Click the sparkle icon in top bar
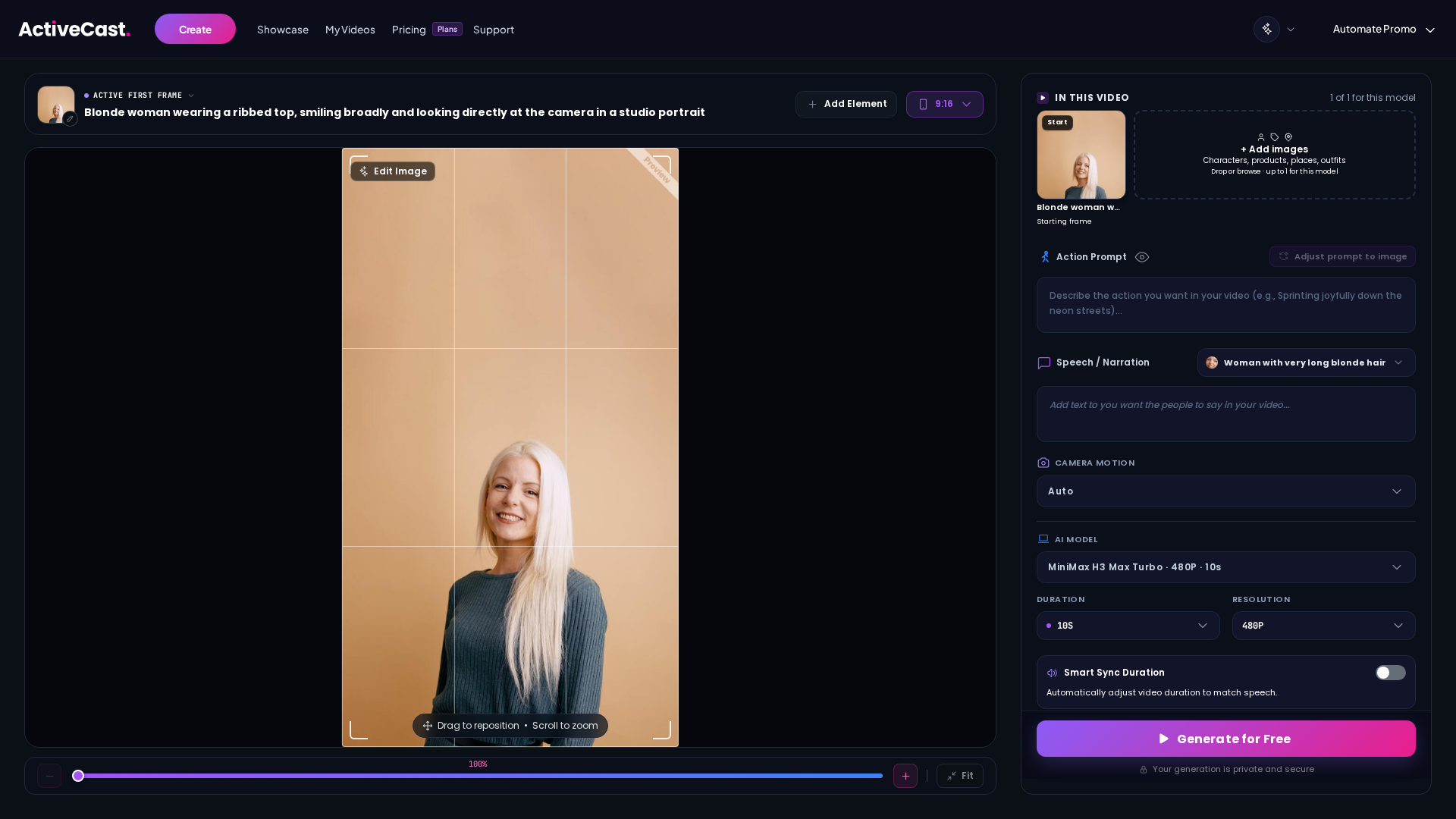The width and height of the screenshot is (1456, 819). pyautogui.click(x=1266, y=29)
